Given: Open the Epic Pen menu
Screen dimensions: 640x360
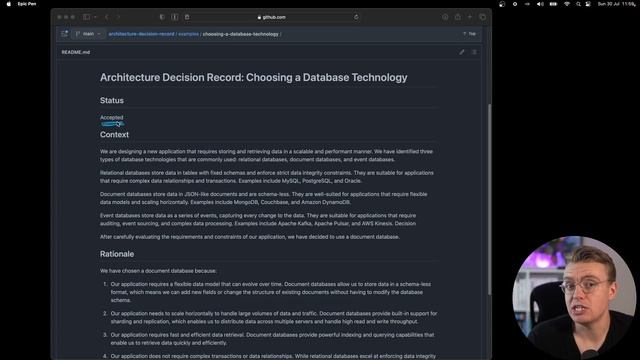Looking at the screenshot, I should (27, 4).
